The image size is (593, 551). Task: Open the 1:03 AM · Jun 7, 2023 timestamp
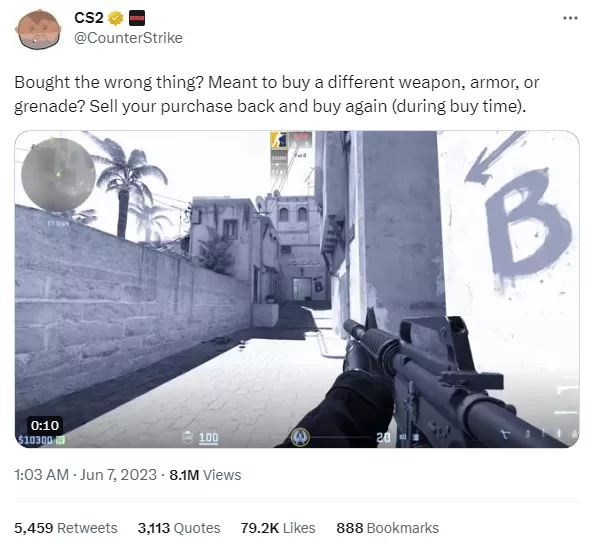[x=85, y=475]
